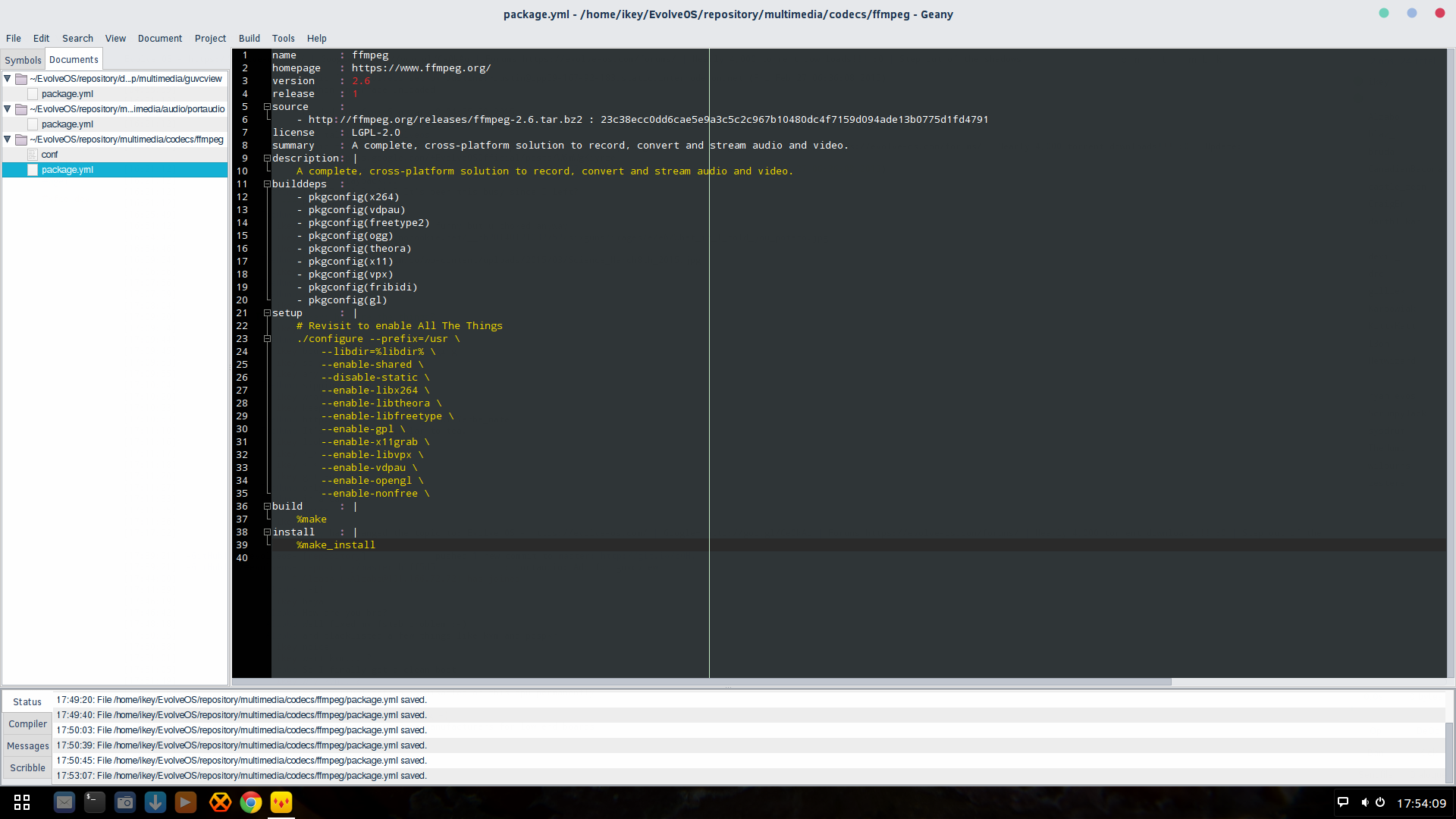Open the orange X app in taskbar
This screenshot has width=1456, height=819.
click(220, 802)
